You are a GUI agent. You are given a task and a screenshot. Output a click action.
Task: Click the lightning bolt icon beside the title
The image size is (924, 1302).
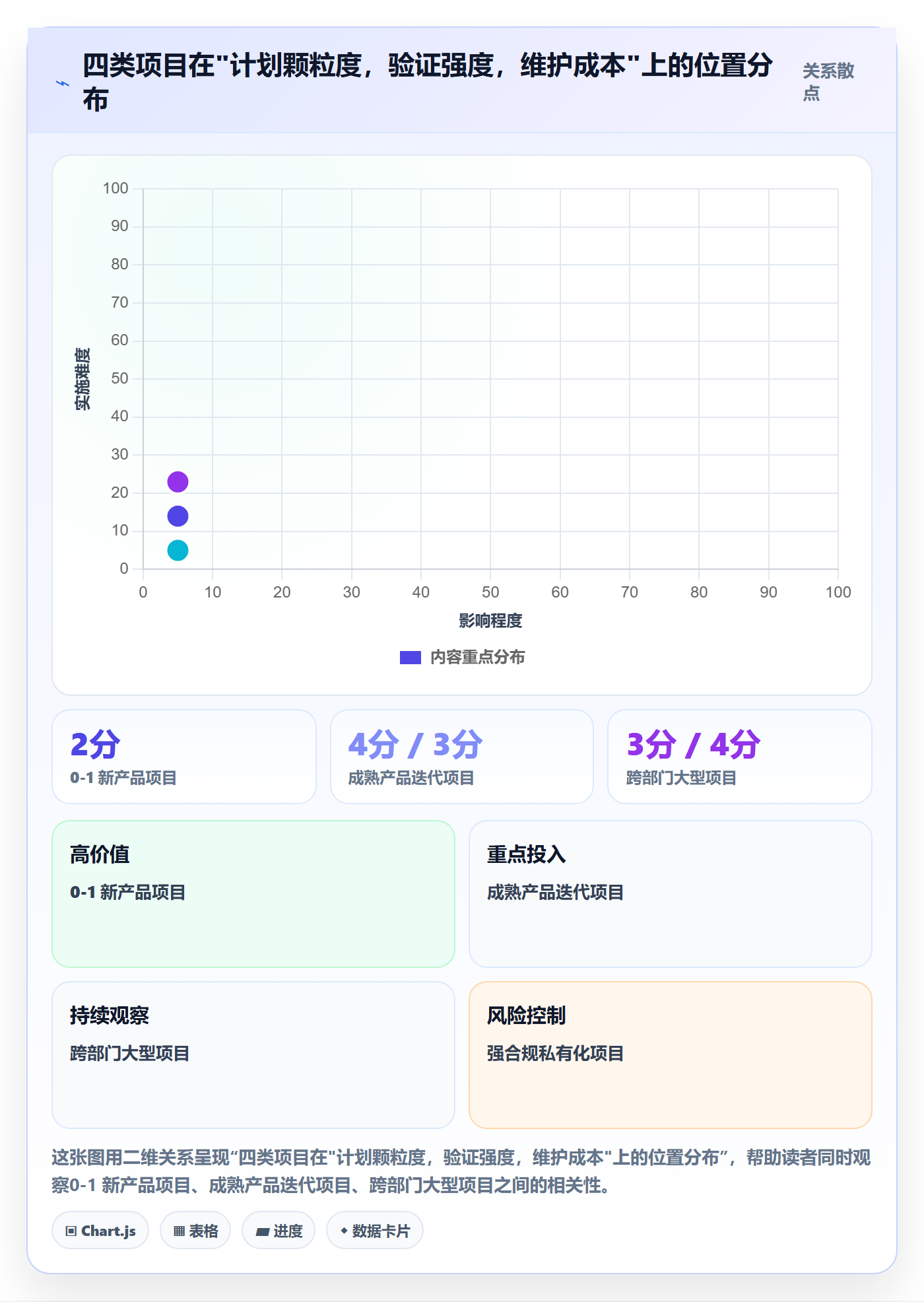[x=62, y=83]
